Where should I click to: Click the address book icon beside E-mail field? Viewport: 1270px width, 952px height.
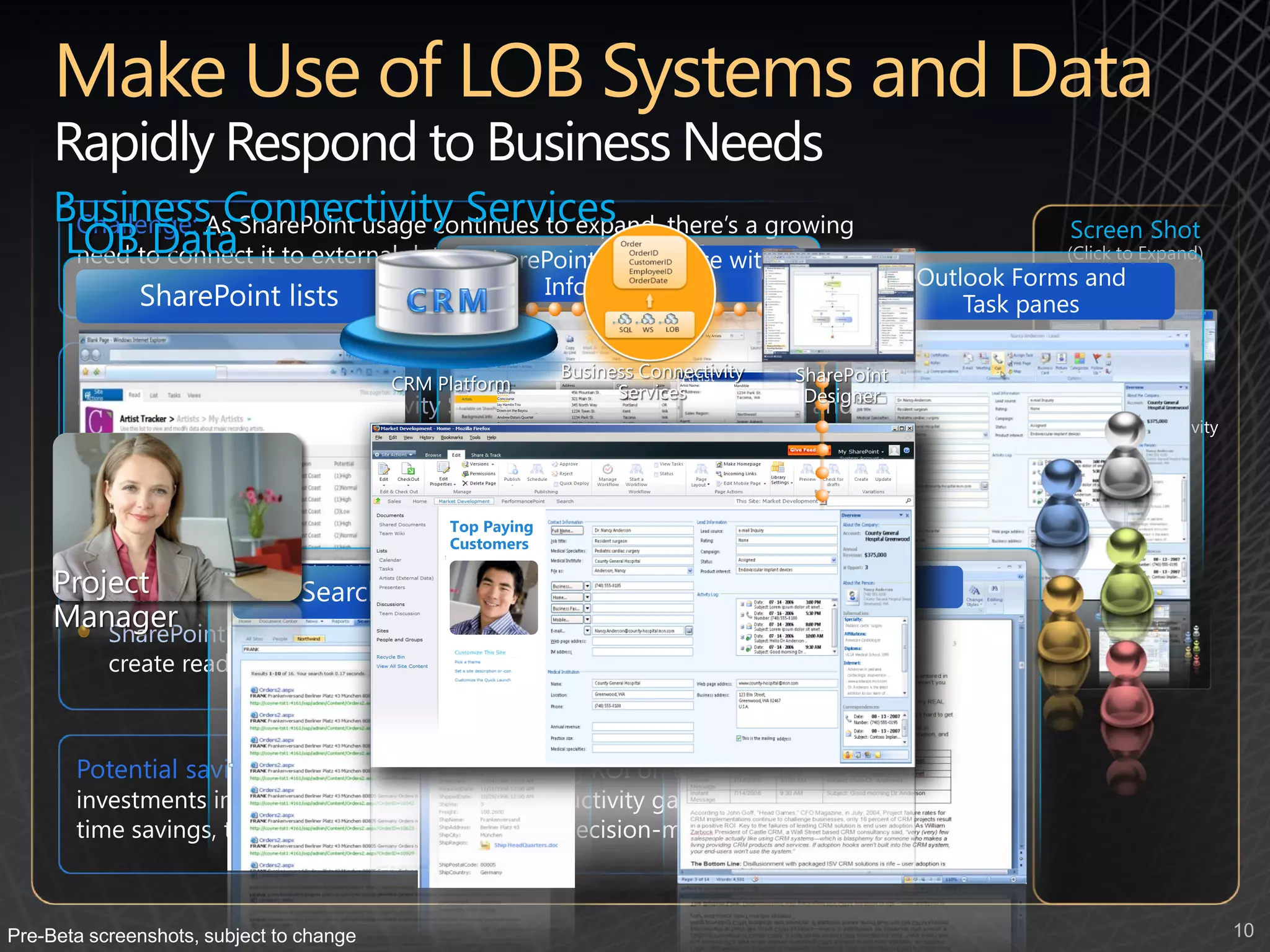coord(688,630)
